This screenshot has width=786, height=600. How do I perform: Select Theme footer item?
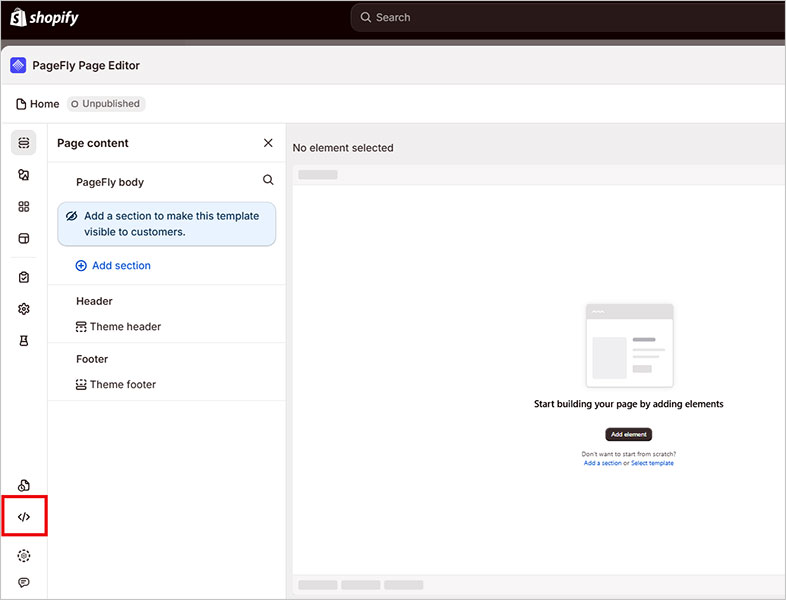(x=116, y=384)
